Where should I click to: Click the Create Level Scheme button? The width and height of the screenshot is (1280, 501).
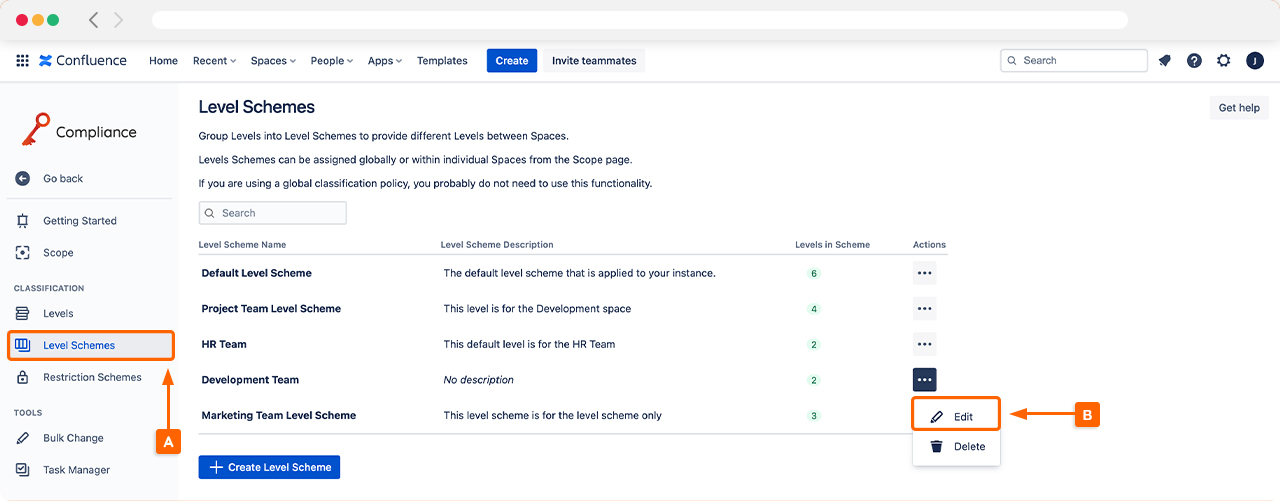pos(269,467)
